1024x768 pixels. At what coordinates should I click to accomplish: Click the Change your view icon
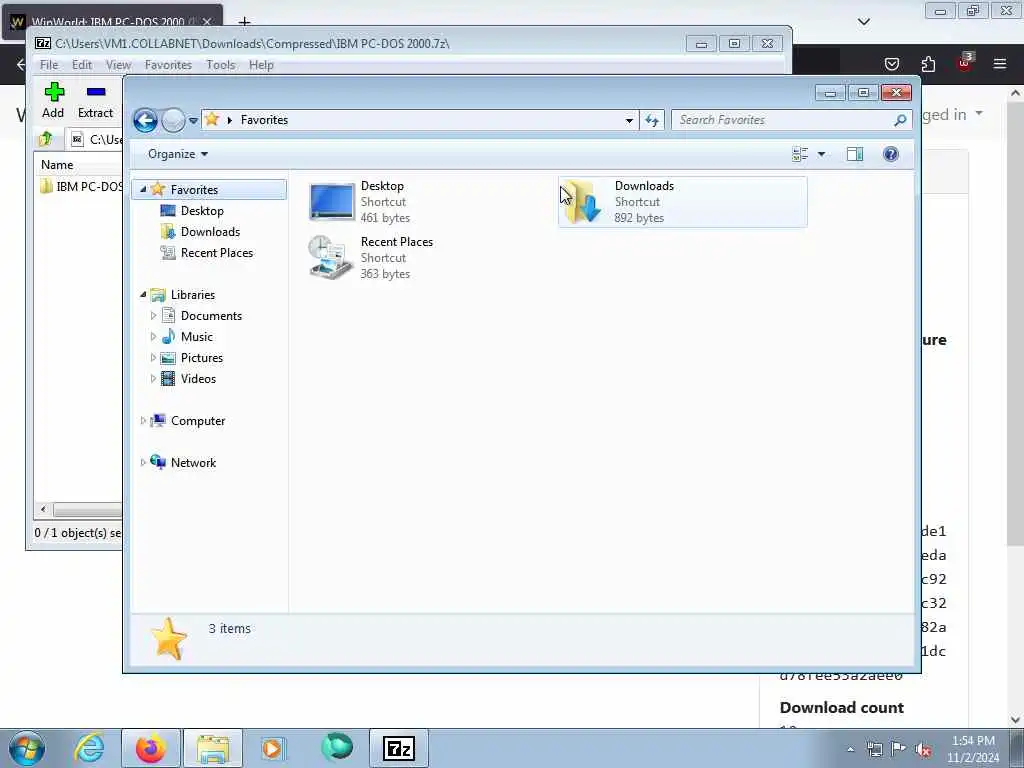pos(800,154)
